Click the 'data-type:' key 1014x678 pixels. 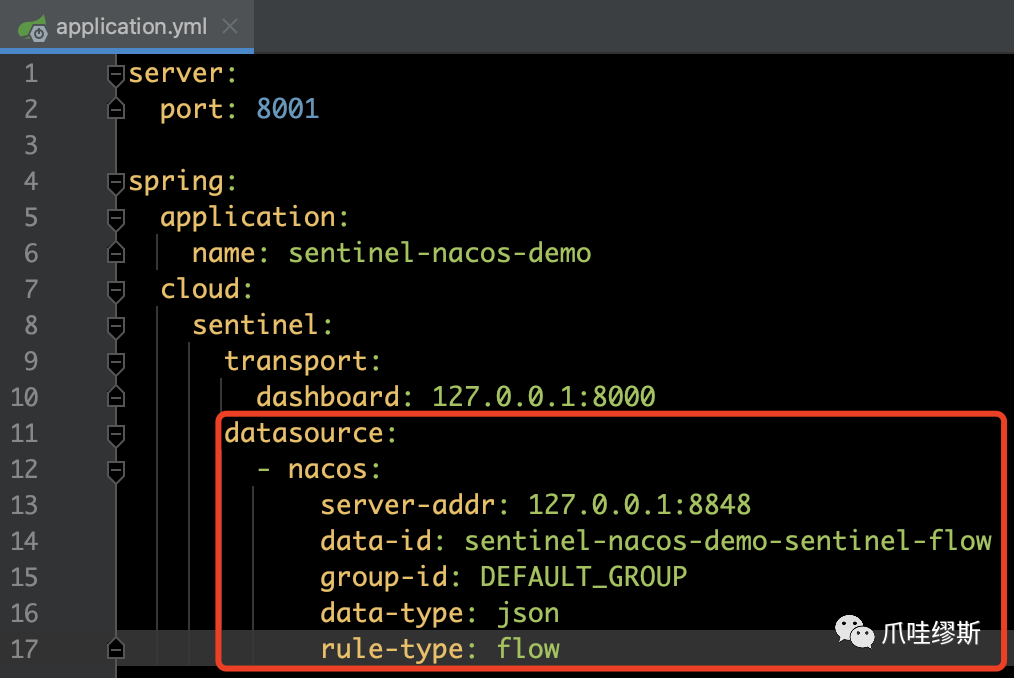[x=398, y=614]
